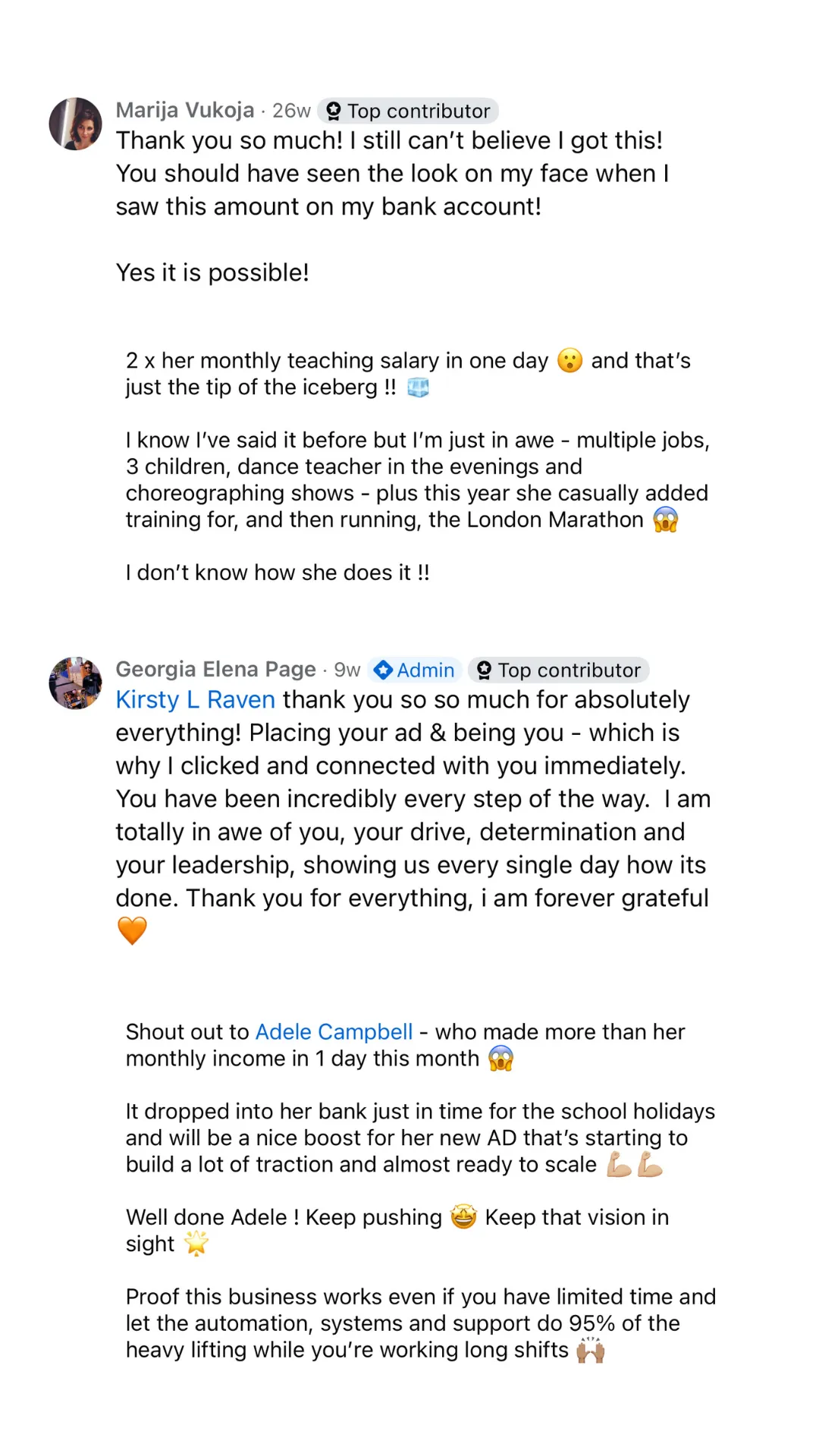Viewport: 819px width, 1456px height.
Task: Open Georgia Elena Page's profile picture
Action: click(x=76, y=682)
